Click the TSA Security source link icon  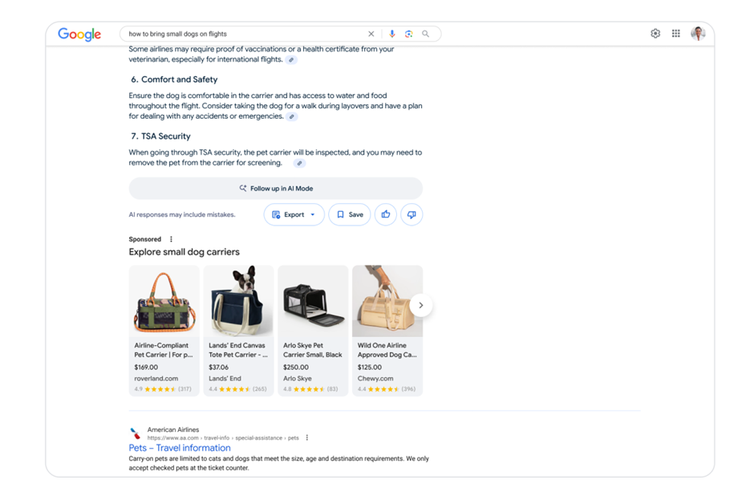click(x=299, y=163)
